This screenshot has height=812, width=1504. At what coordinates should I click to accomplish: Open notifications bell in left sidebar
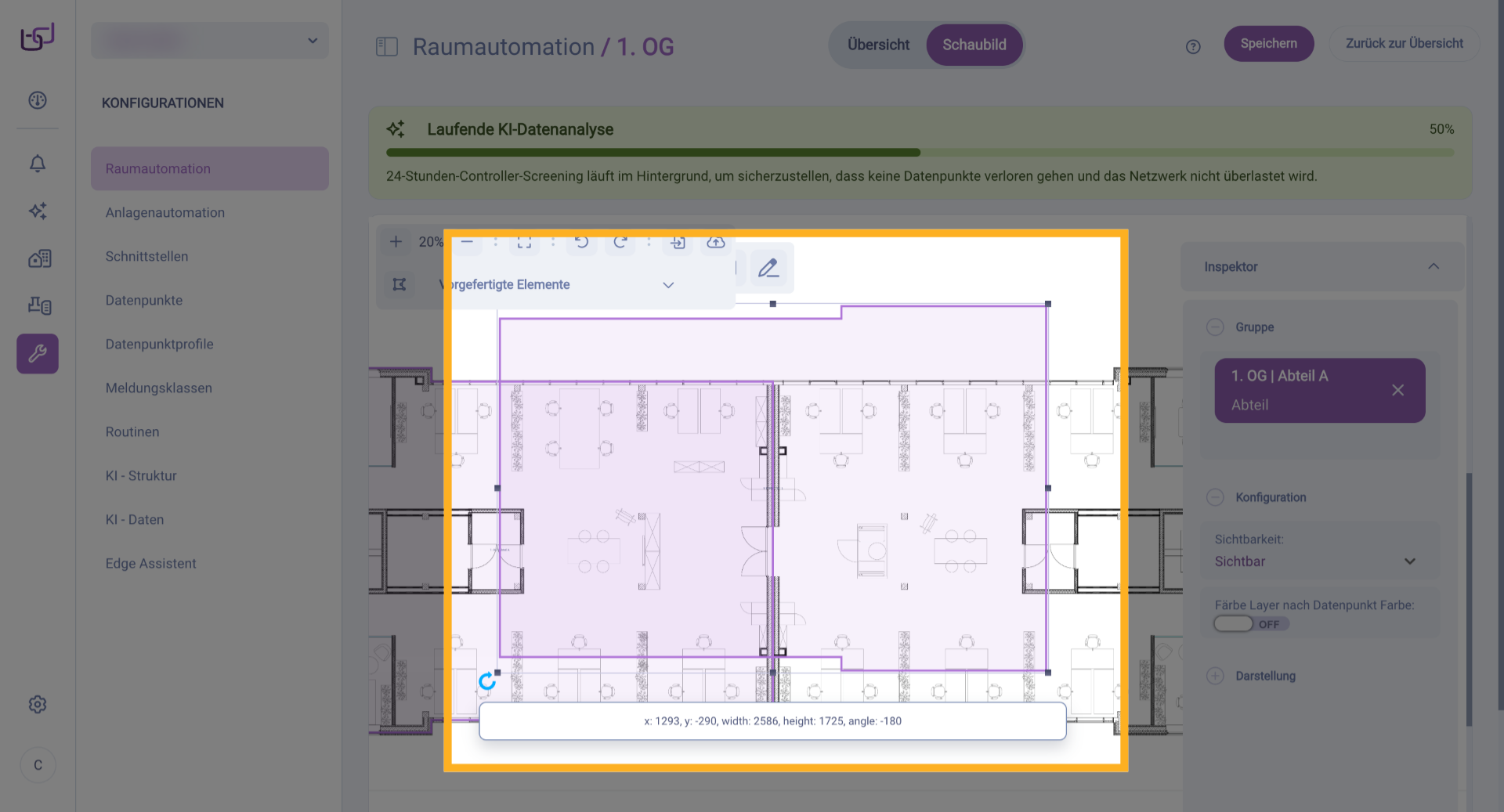(x=38, y=164)
